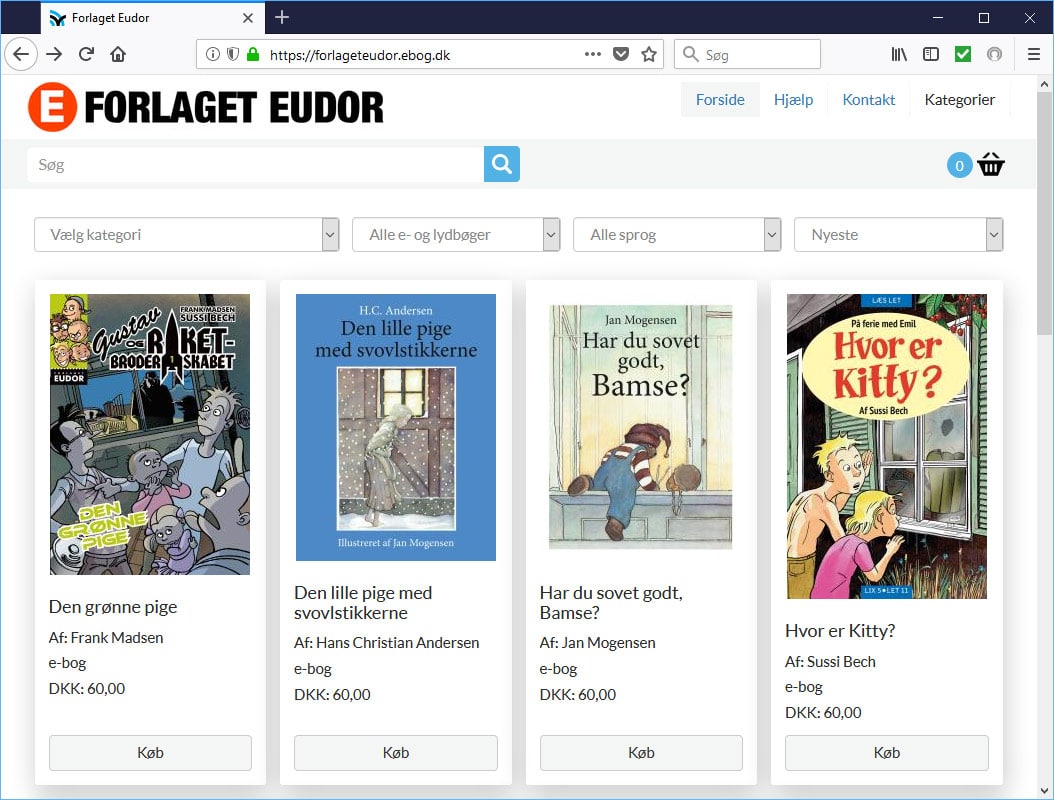This screenshot has width=1054, height=800.
Task: Open the Library bookshelf icon
Action: pos(899,54)
